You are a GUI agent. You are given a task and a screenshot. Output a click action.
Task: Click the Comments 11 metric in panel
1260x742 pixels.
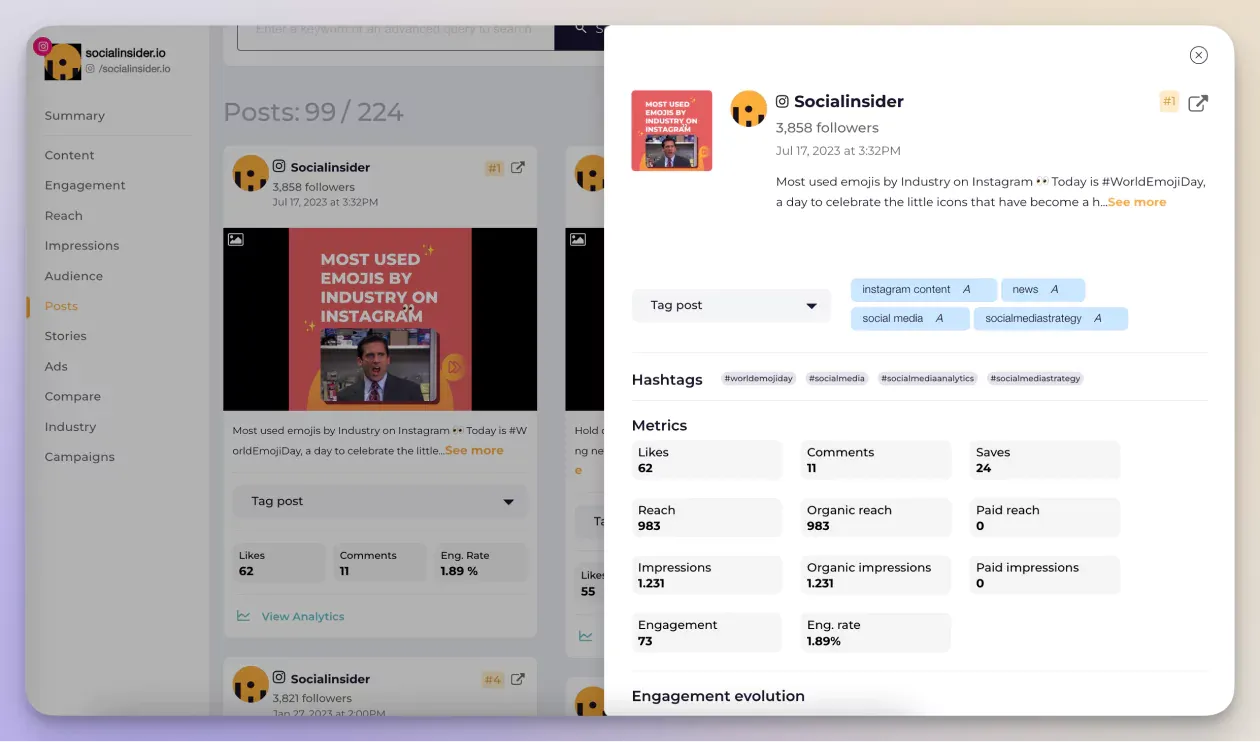pyautogui.click(x=876, y=460)
